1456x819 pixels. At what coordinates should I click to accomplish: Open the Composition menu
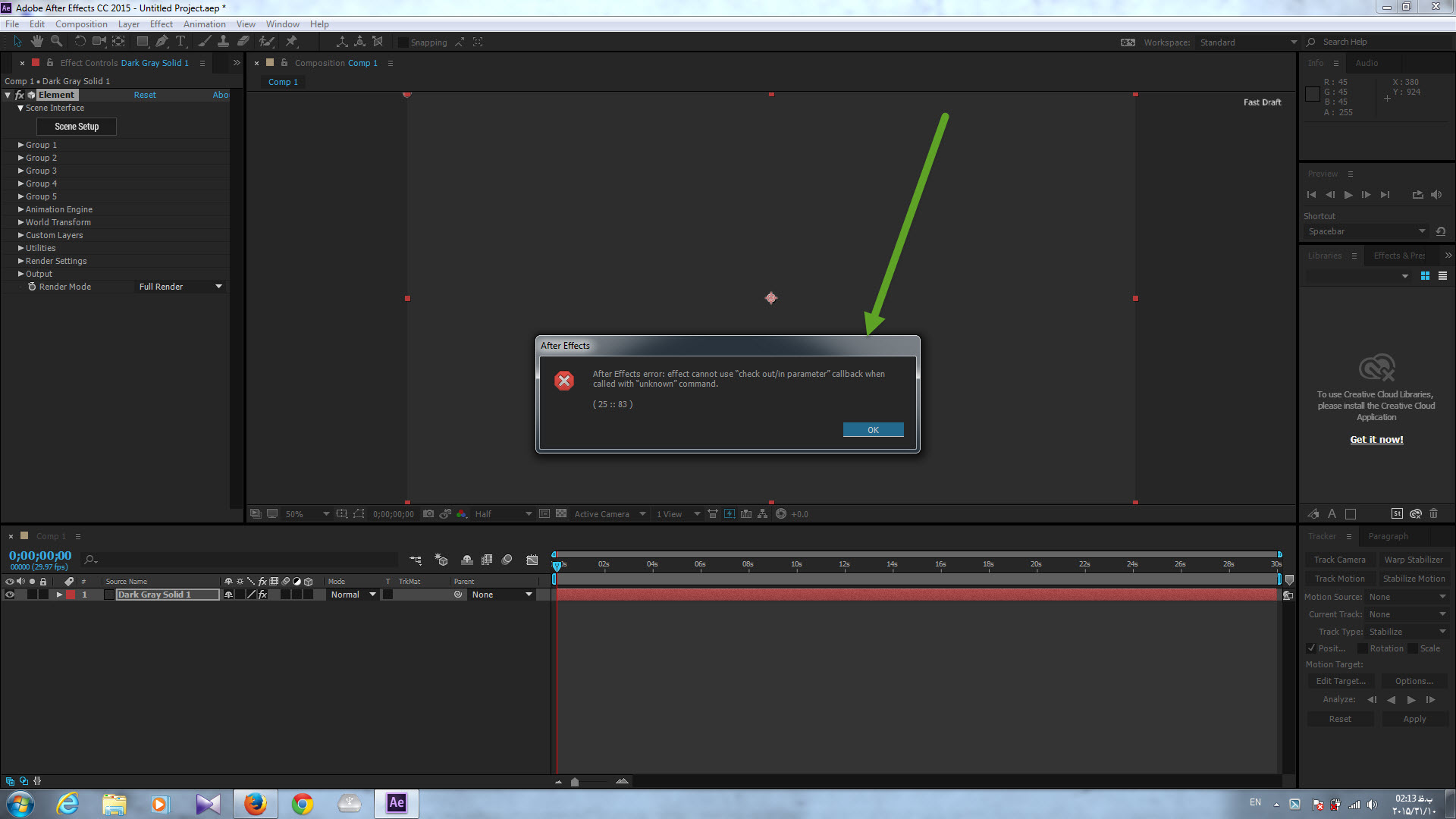point(81,24)
